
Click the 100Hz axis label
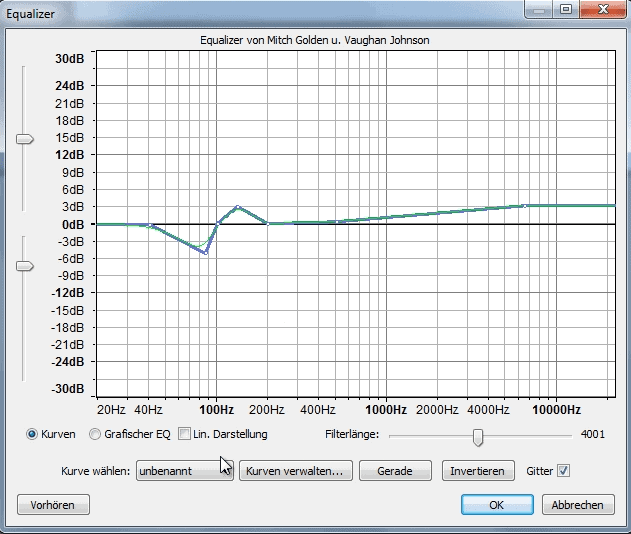217,410
